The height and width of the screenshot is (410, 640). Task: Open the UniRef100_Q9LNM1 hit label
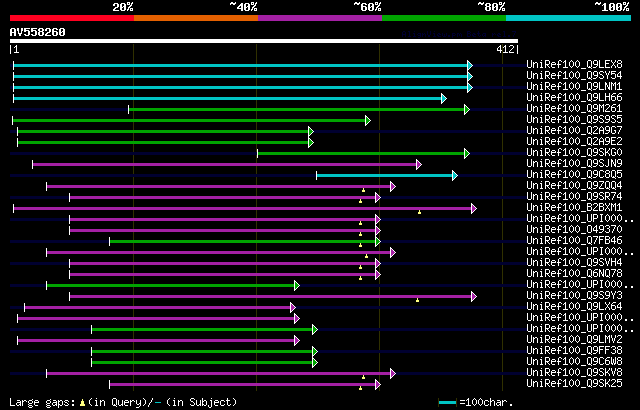pyautogui.click(x=574, y=86)
